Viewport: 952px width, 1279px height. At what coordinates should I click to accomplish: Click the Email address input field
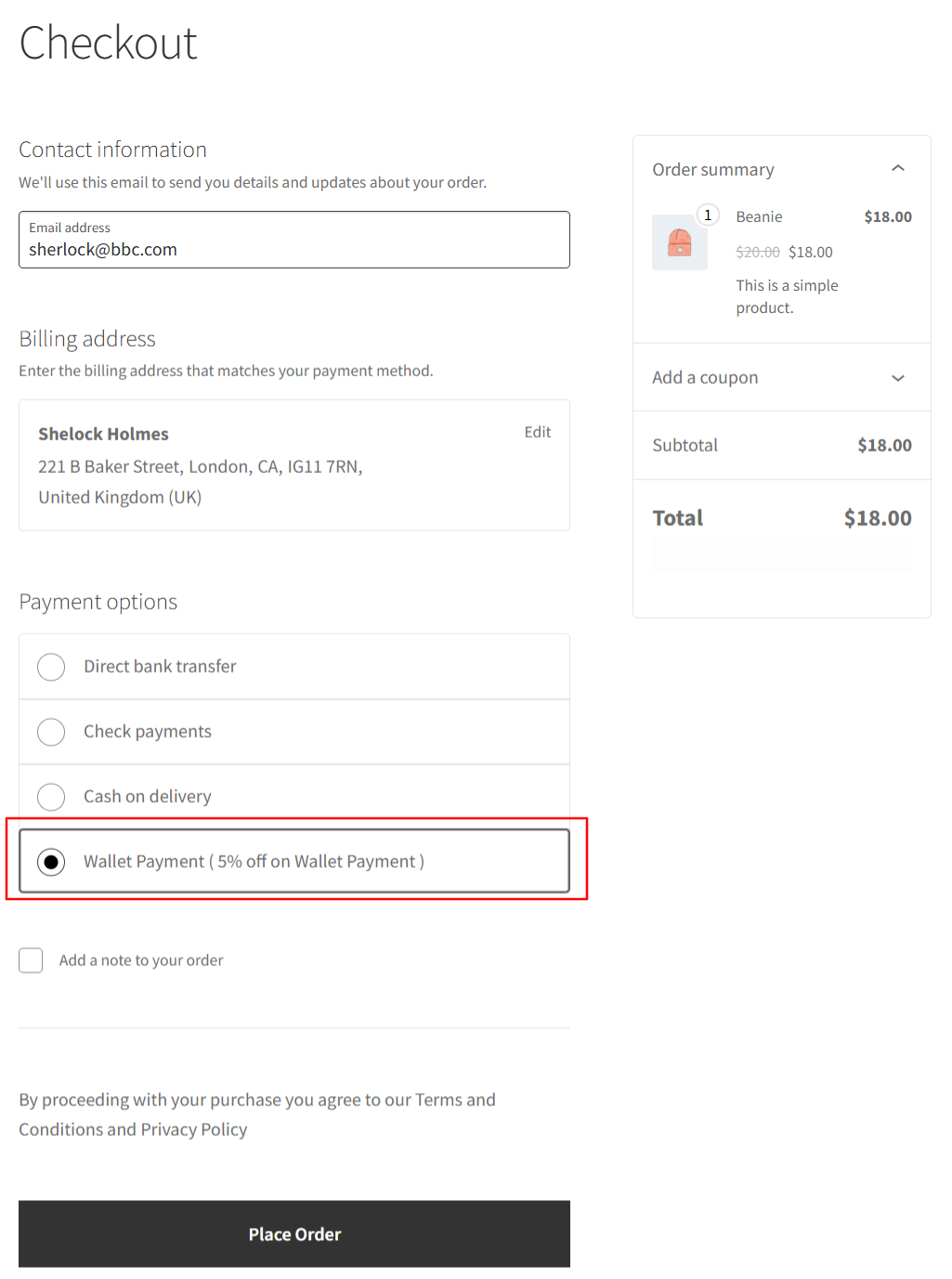click(x=293, y=249)
